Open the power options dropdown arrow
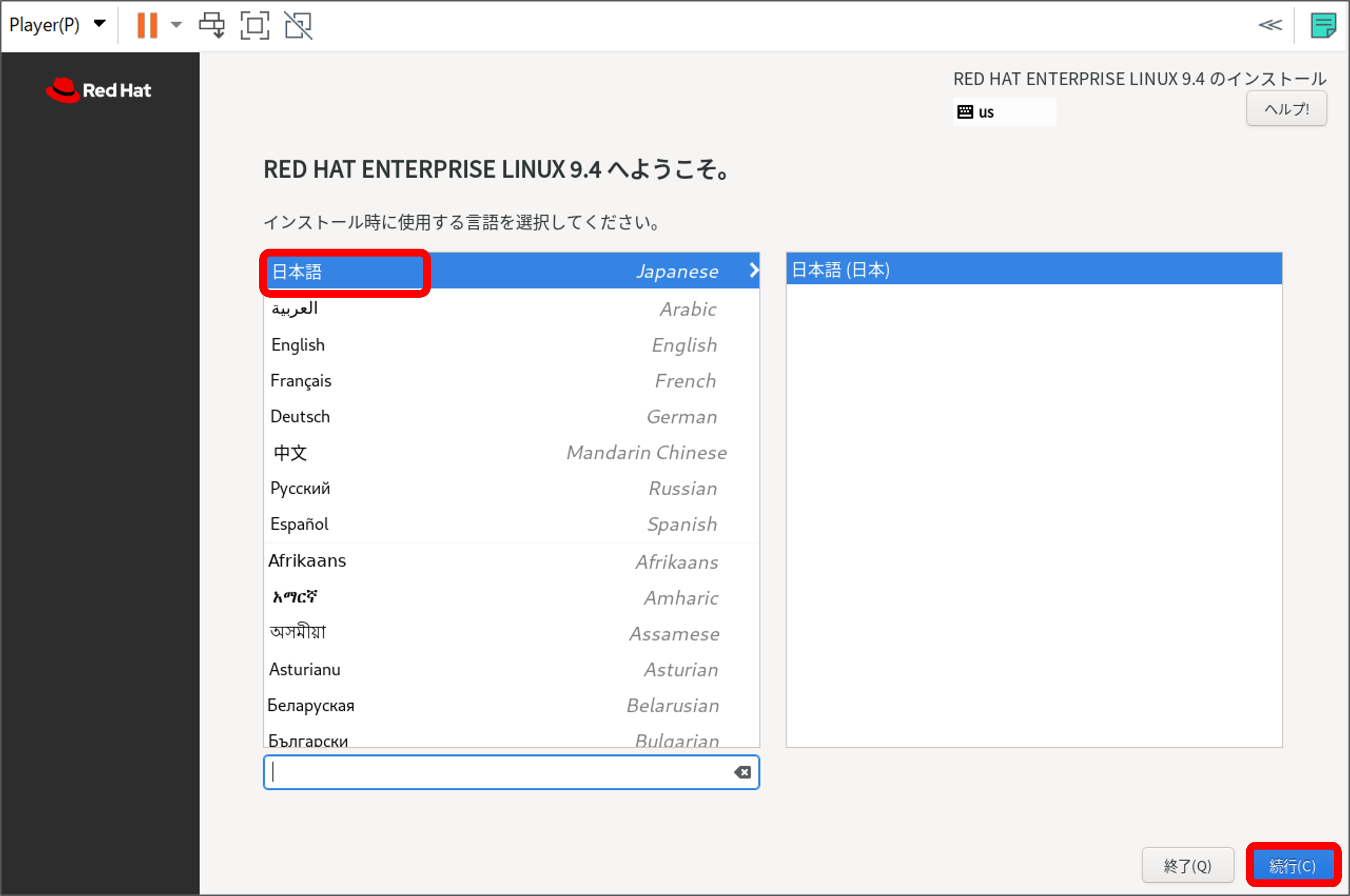Viewport: 1350px width, 896px height. click(177, 25)
